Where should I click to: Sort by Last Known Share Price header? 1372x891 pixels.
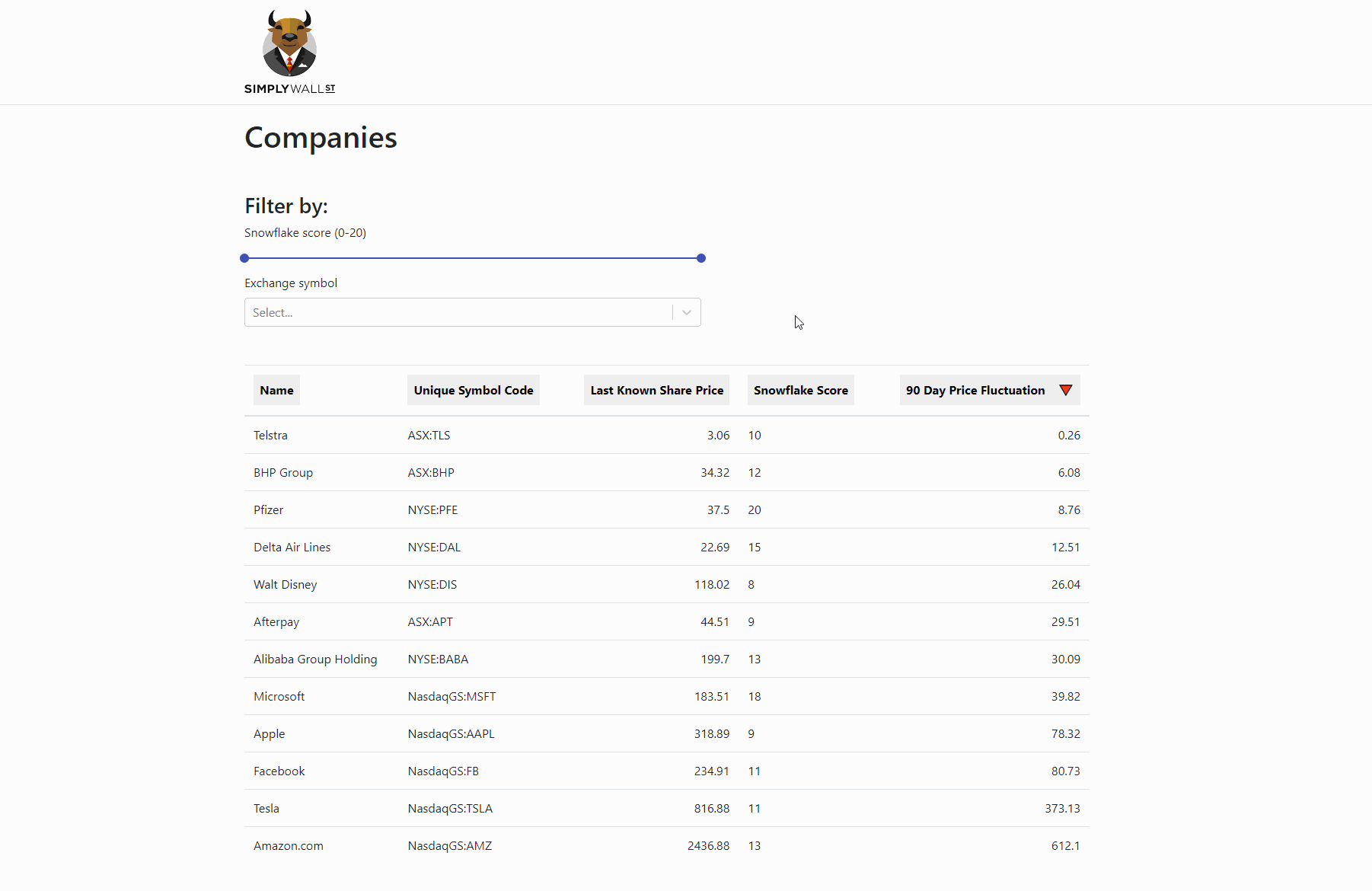(656, 390)
